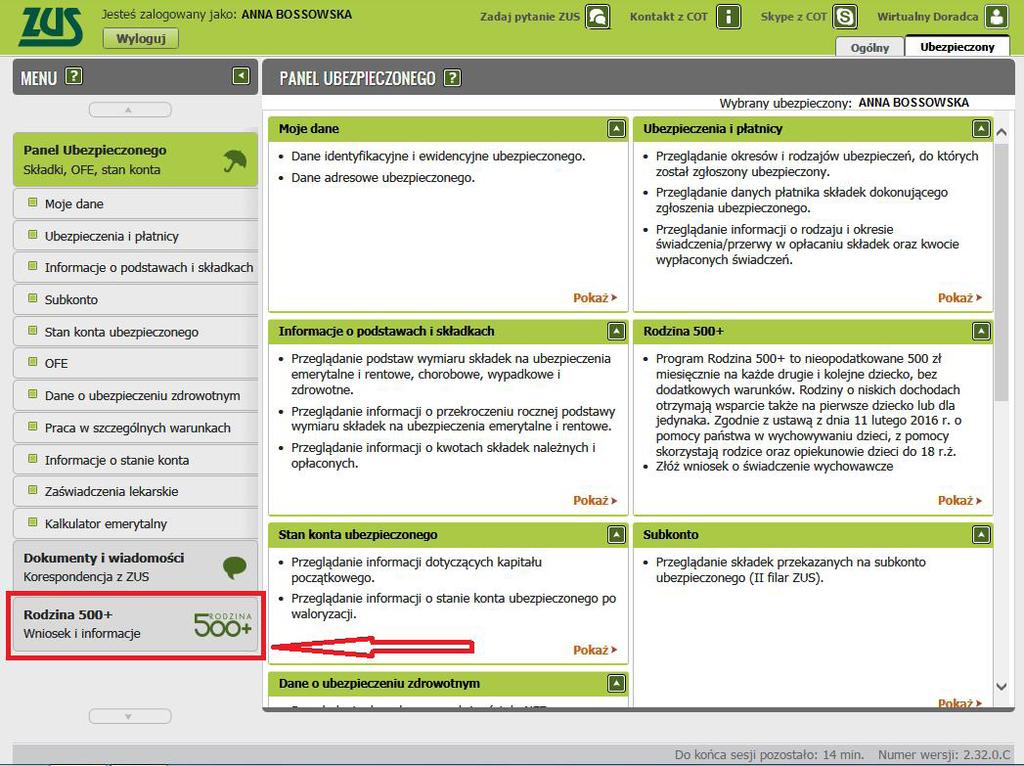
Task: Open Rodzina 500+ Wniosek i informacje
Action: coord(135,624)
